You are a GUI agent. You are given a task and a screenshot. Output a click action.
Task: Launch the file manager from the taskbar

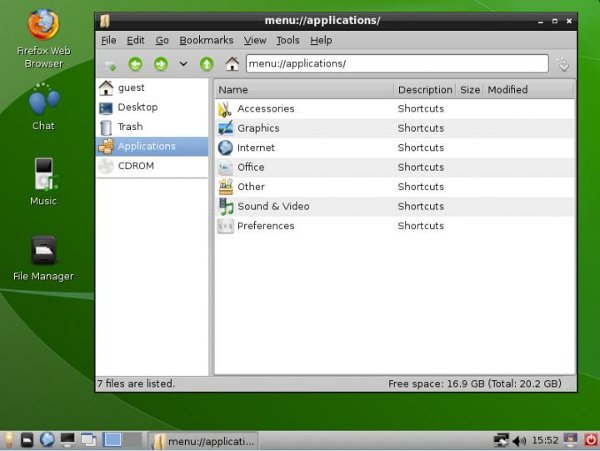(27, 440)
